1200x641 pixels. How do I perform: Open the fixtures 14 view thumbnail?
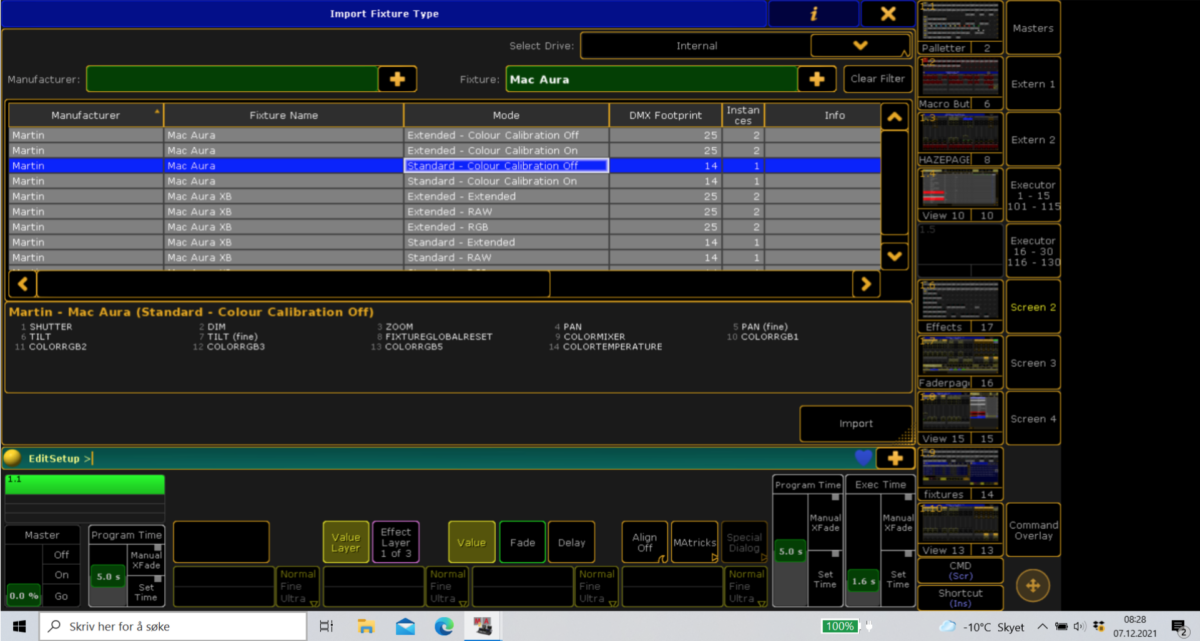(x=960, y=475)
